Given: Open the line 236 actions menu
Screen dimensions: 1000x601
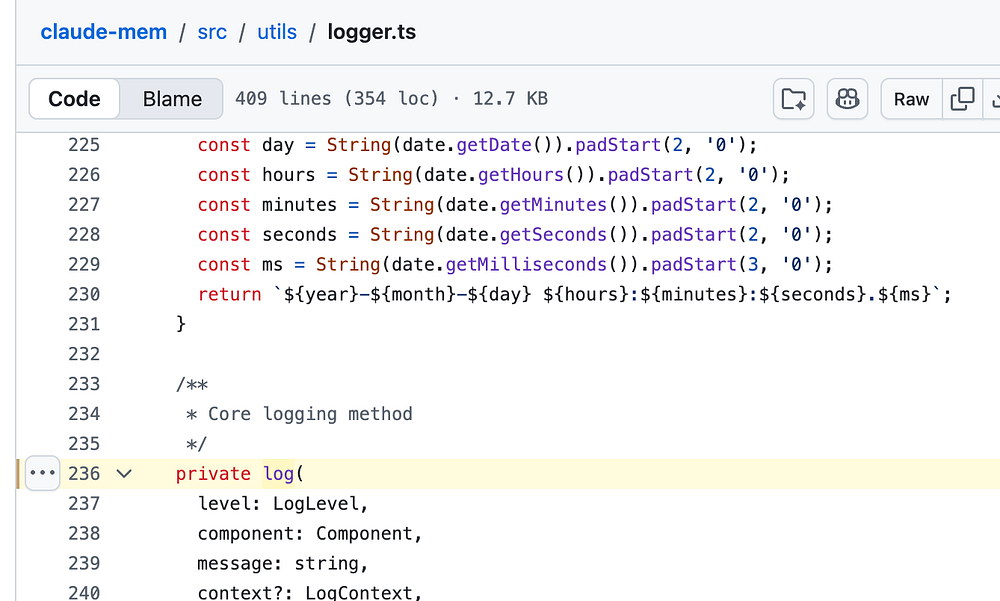Looking at the screenshot, I should [42, 473].
